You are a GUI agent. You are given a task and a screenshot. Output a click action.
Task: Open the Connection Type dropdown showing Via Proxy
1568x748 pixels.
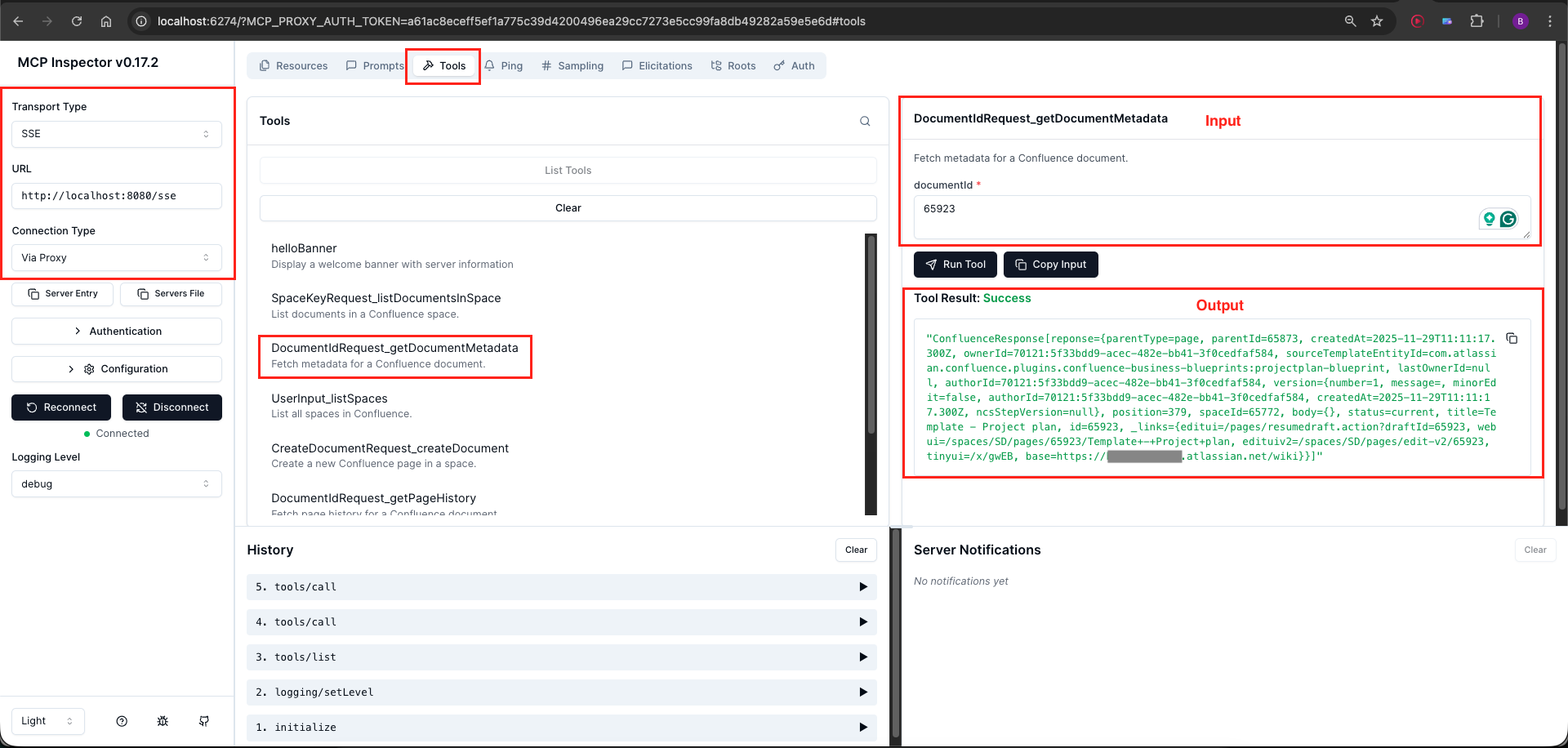tap(116, 257)
